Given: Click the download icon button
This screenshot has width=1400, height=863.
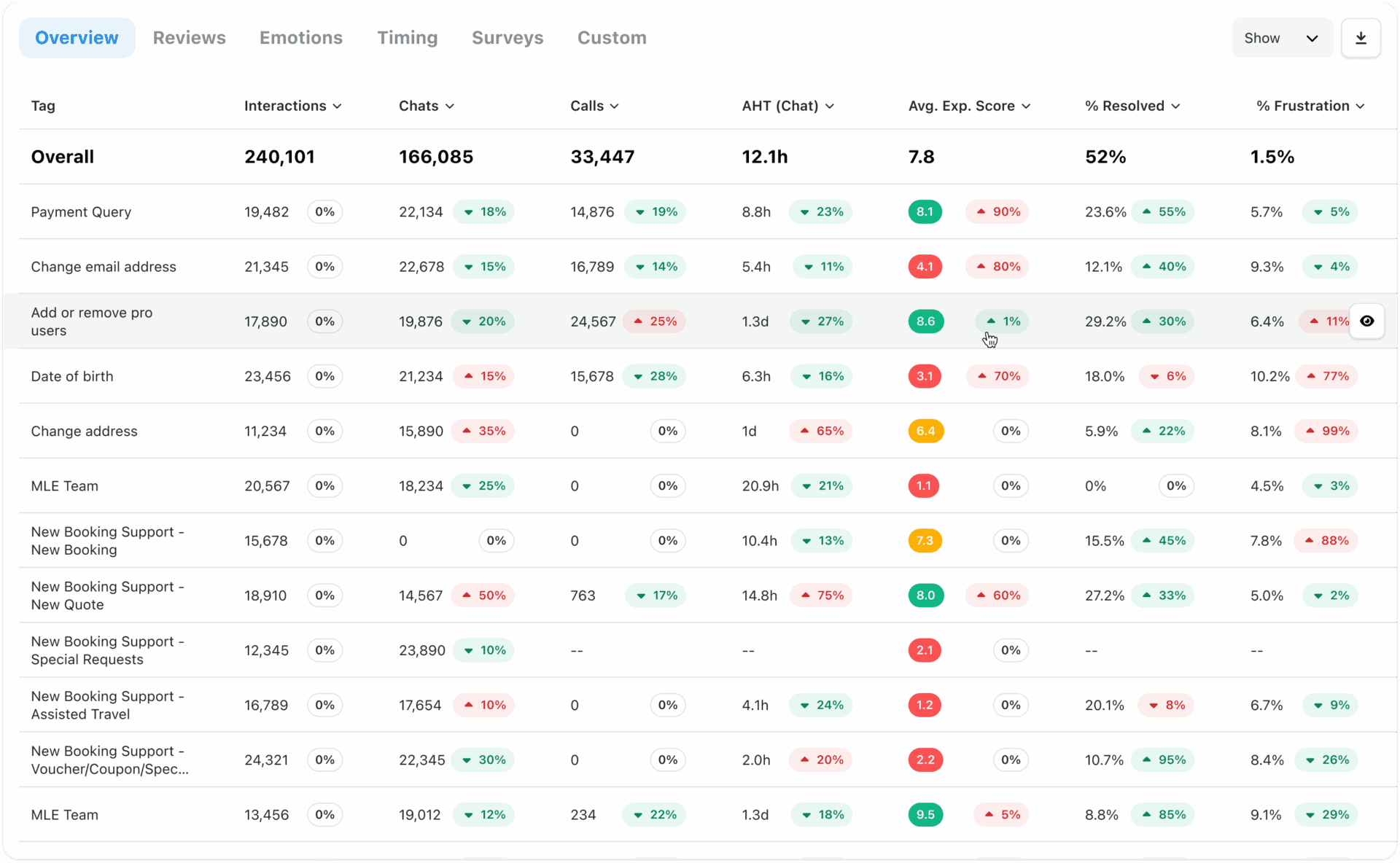Looking at the screenshot, I should coord(1361,38).
